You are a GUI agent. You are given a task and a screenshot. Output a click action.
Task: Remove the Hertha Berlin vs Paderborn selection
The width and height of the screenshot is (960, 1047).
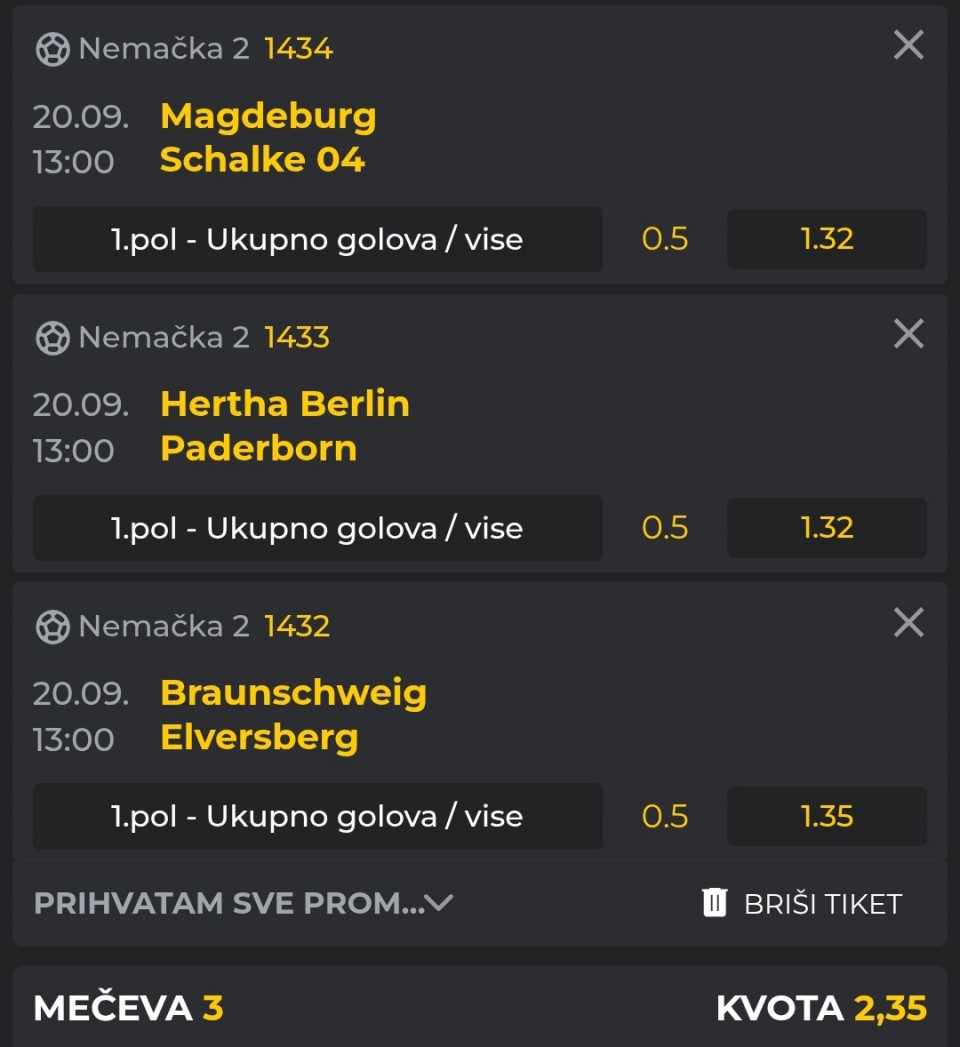(x=908, y=334)
